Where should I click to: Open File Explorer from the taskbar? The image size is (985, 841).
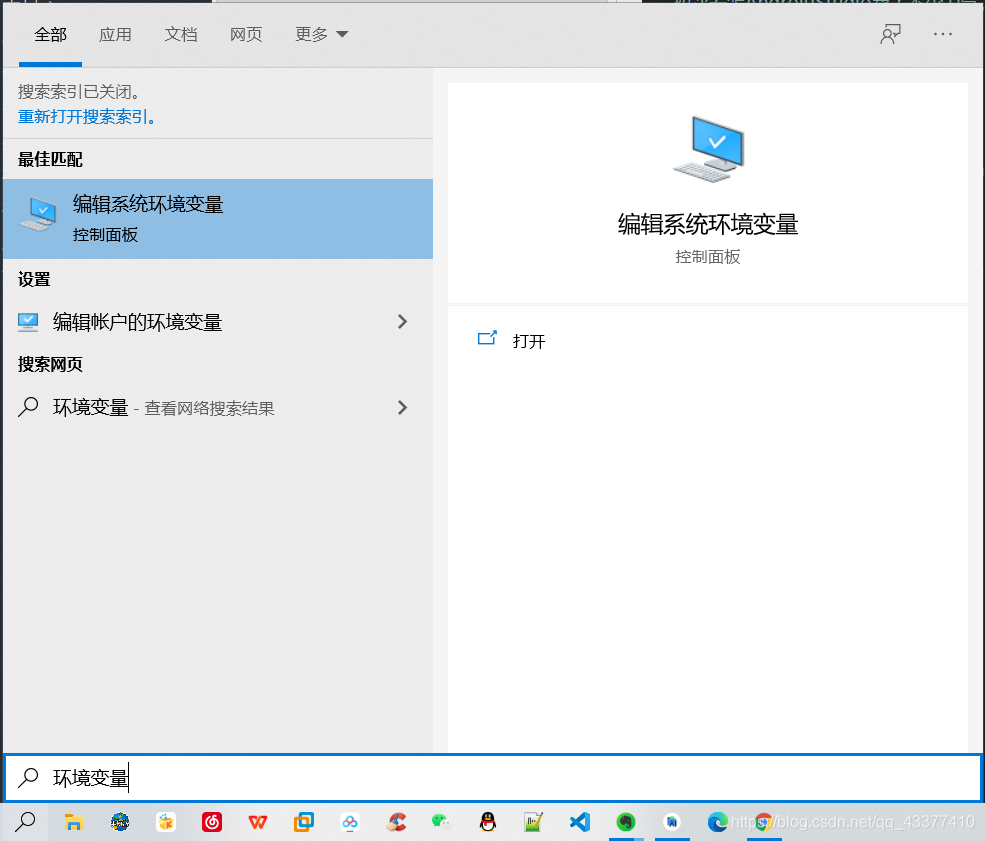click(x=72, y=822)
